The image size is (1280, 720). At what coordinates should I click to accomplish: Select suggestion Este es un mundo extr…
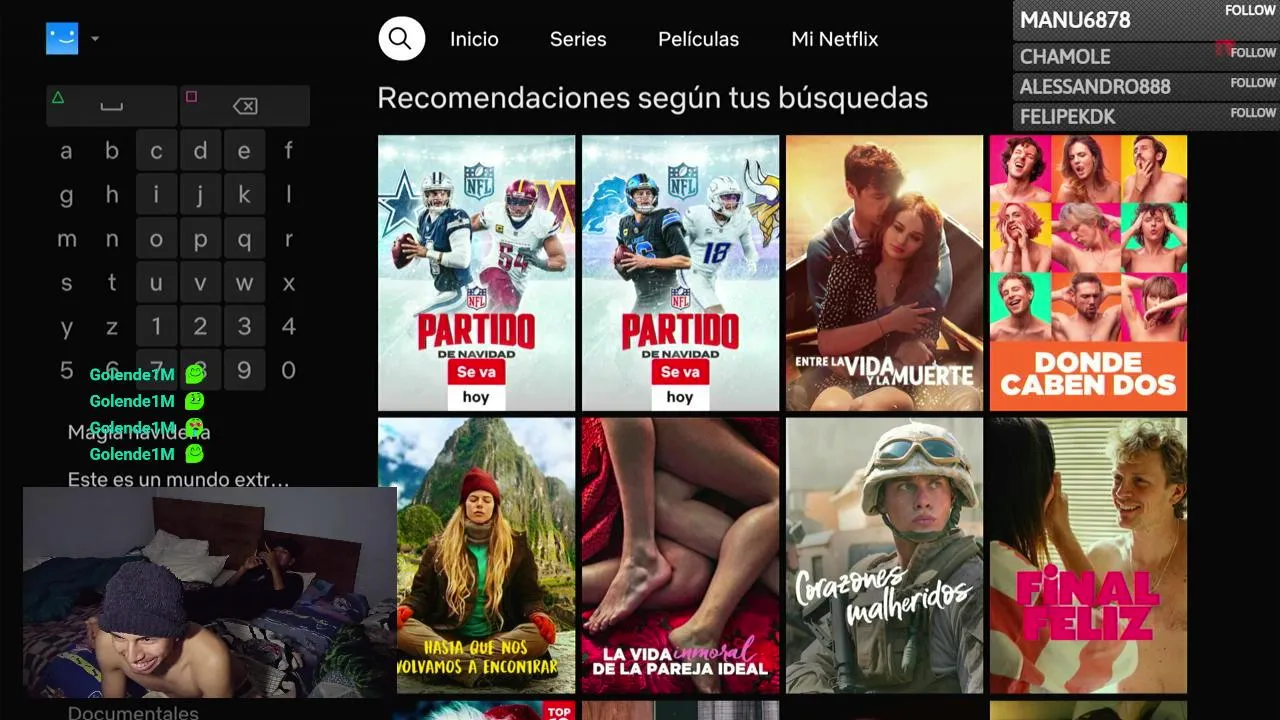(178, 479)
